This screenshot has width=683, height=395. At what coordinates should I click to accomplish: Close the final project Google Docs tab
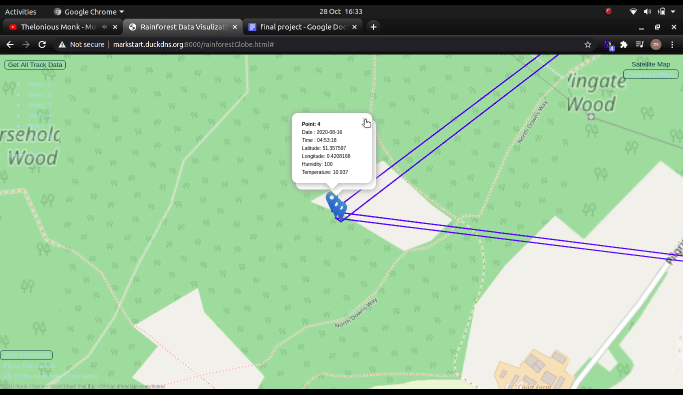[355, 27]
